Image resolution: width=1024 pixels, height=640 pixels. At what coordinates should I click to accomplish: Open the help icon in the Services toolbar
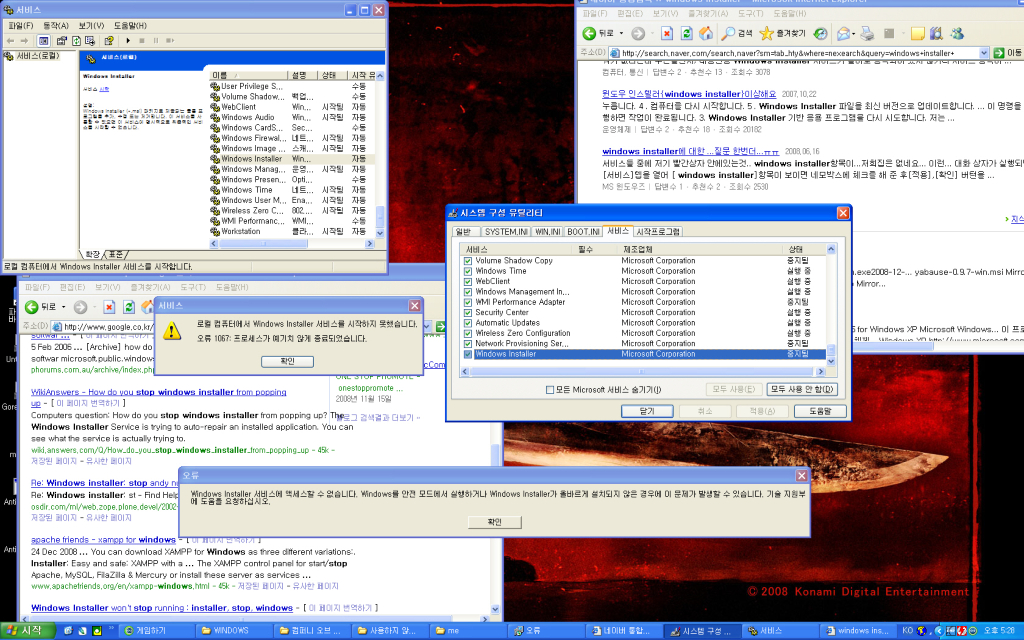pos(109,40)
